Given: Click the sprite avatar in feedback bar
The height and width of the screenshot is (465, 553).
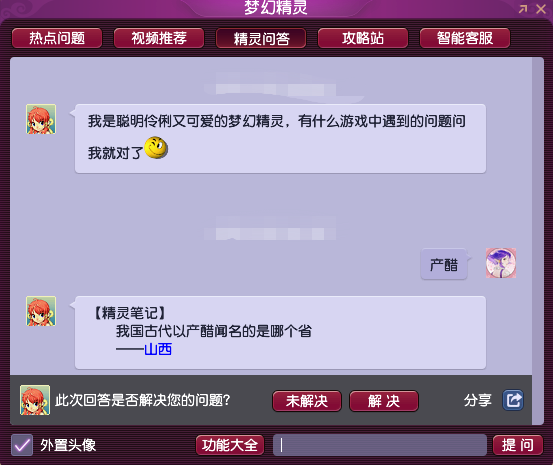Looking at the screenshot, I should point(35,400).
